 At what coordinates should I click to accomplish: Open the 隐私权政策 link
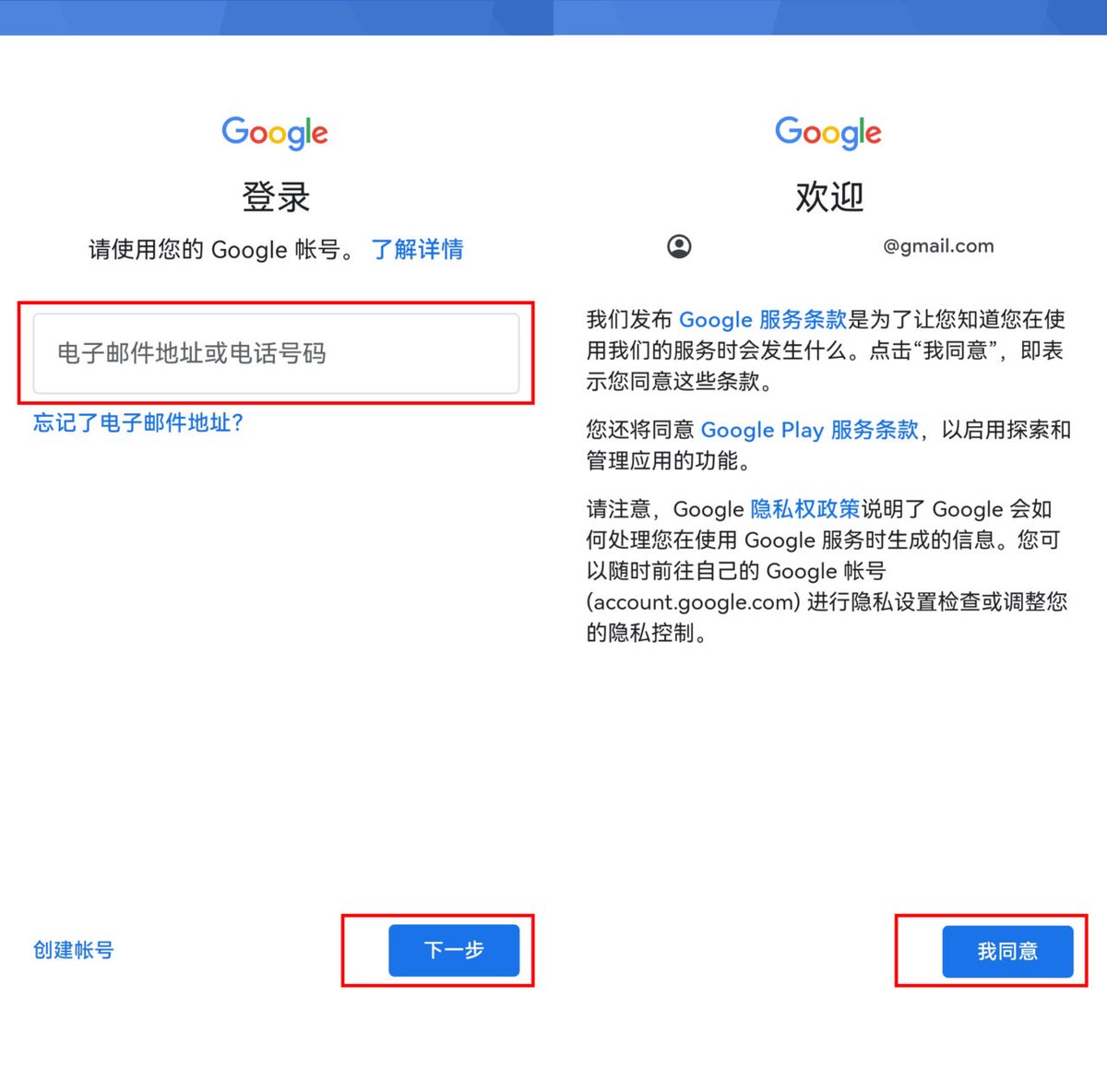pyautogui.click(x=804, y=509)
